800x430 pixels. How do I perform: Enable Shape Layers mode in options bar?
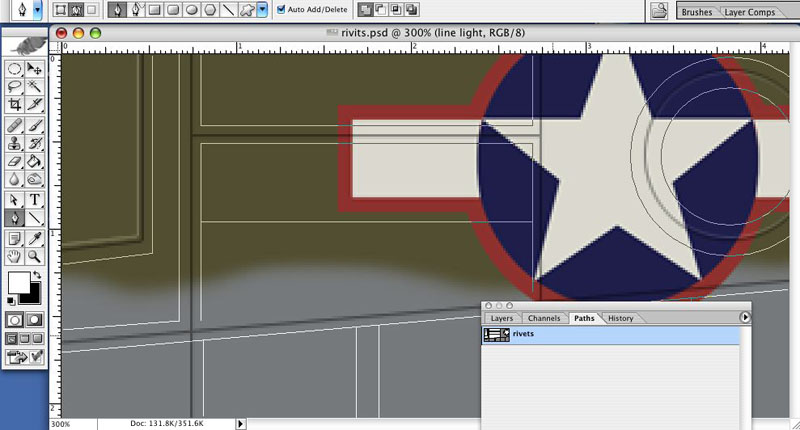click(60, 9)
